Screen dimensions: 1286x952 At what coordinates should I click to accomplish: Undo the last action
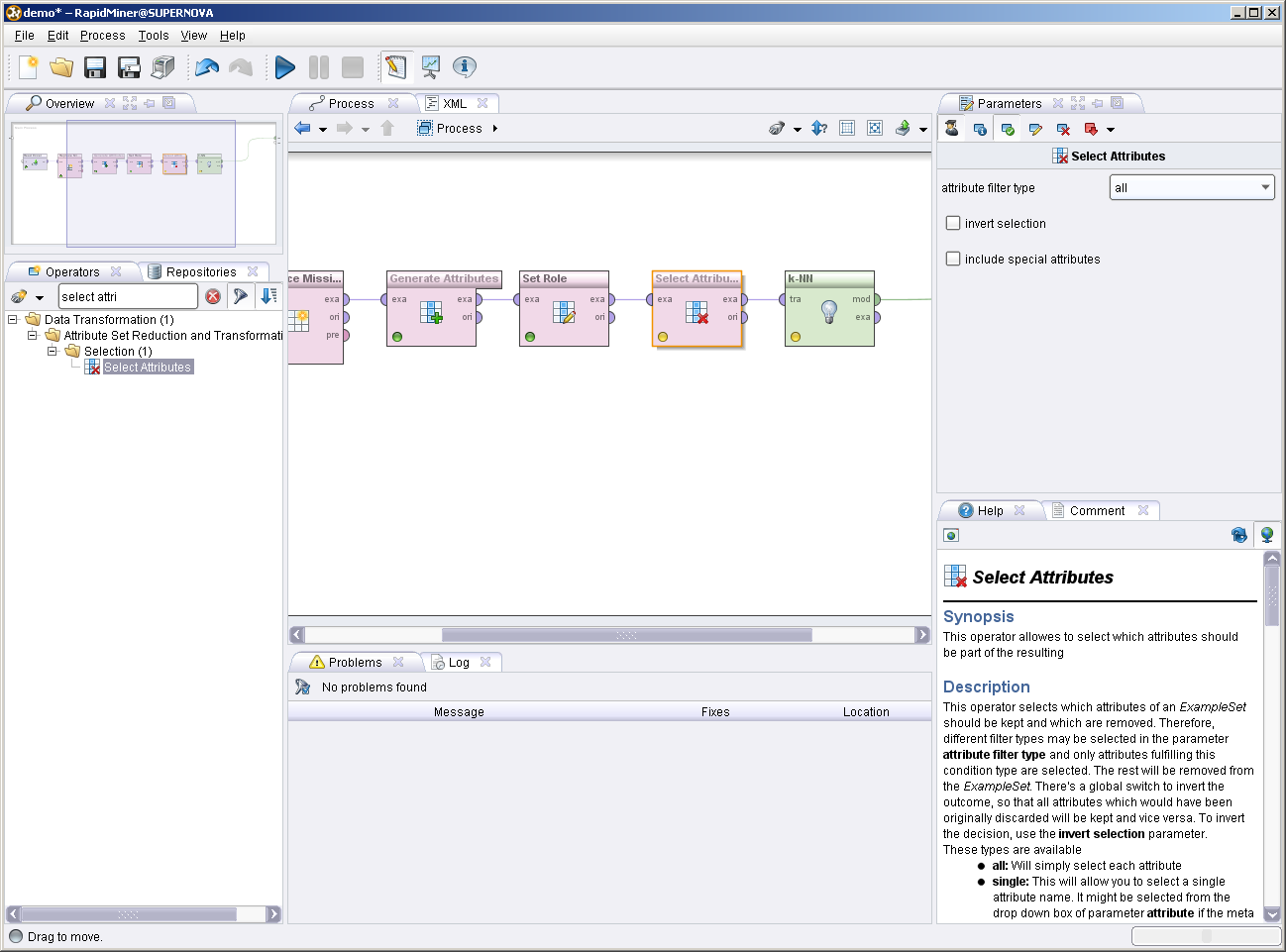(207, 67)
